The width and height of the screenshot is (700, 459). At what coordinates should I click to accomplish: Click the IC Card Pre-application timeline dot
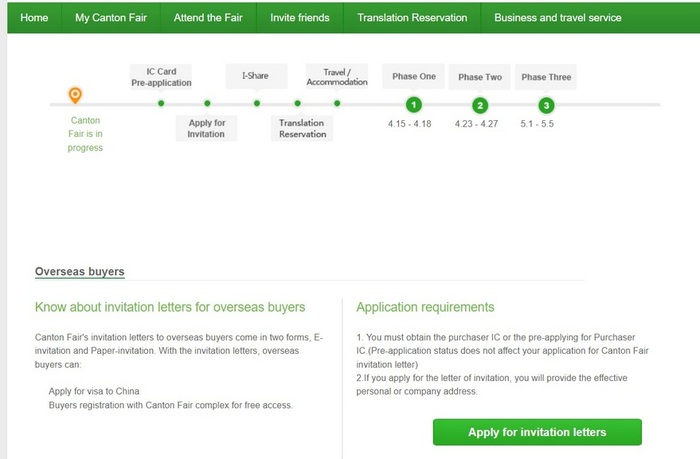(x=161, y=103)
